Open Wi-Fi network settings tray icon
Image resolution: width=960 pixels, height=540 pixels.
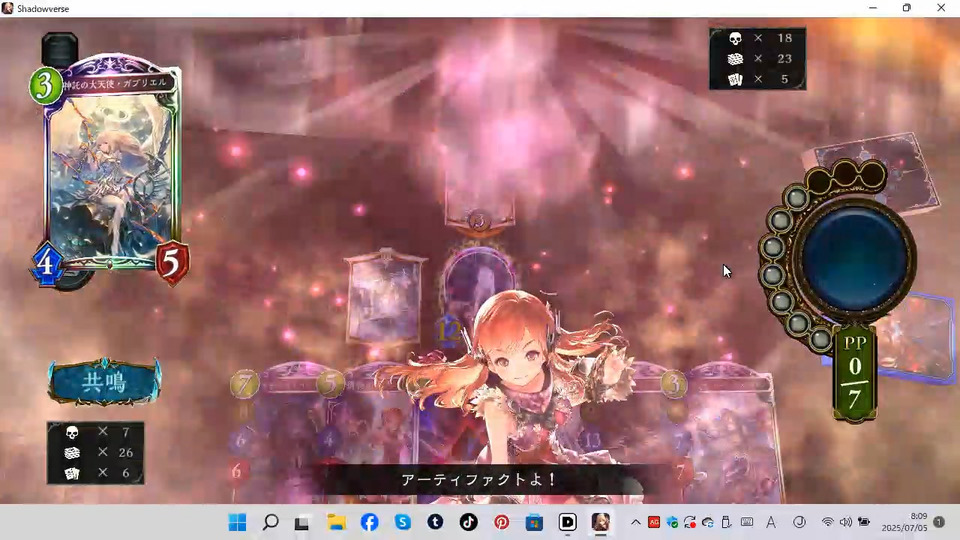tap(827, 522)
